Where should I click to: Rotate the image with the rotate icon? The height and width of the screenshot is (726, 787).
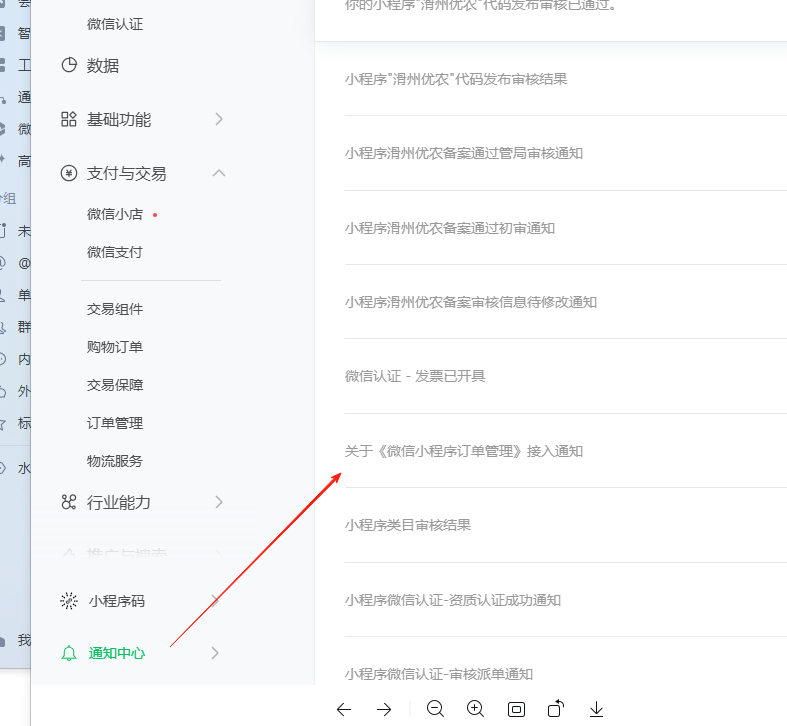[556, 708]
